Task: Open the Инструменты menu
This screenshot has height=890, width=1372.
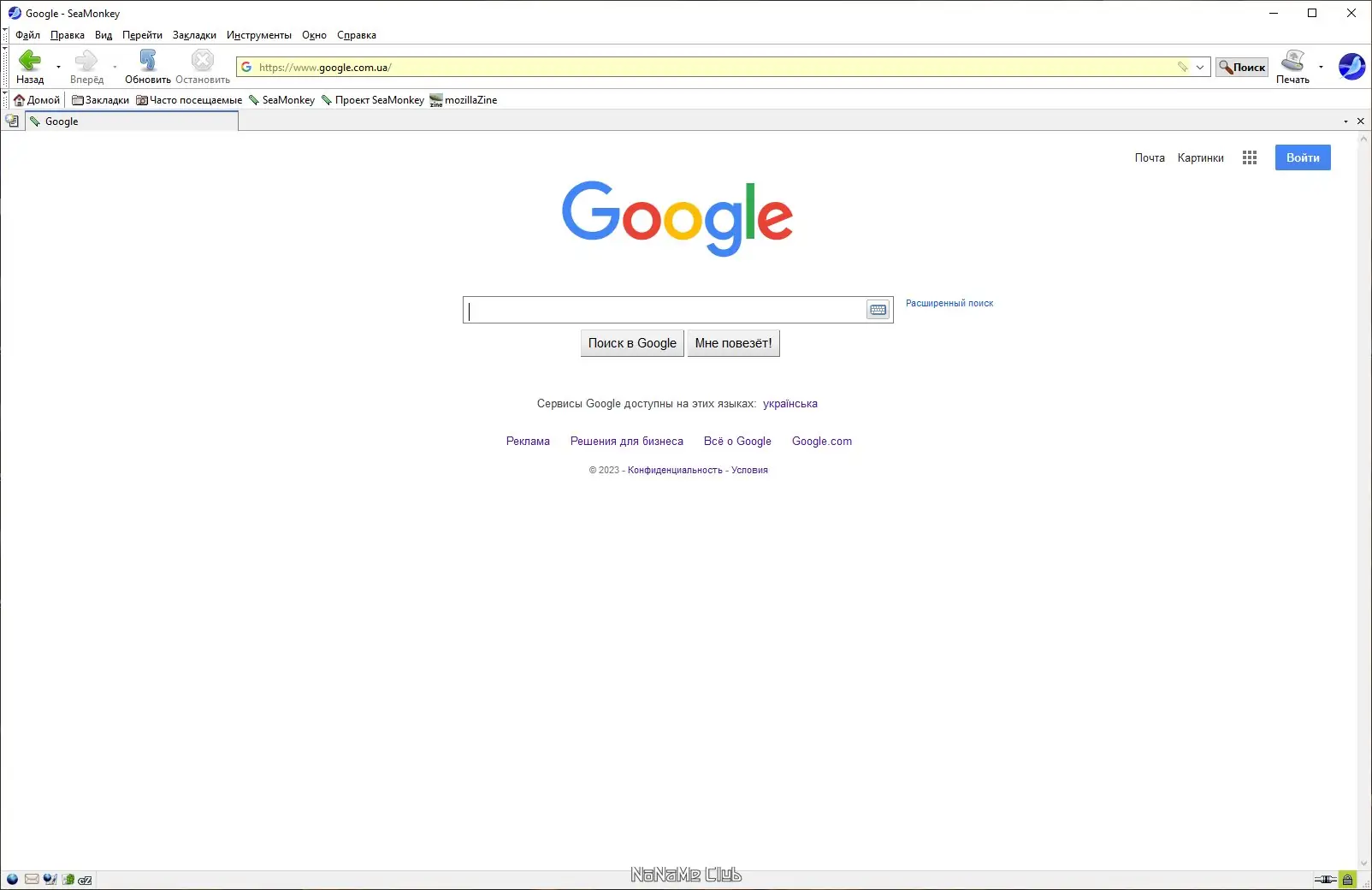Action: [x=259, y=35]
